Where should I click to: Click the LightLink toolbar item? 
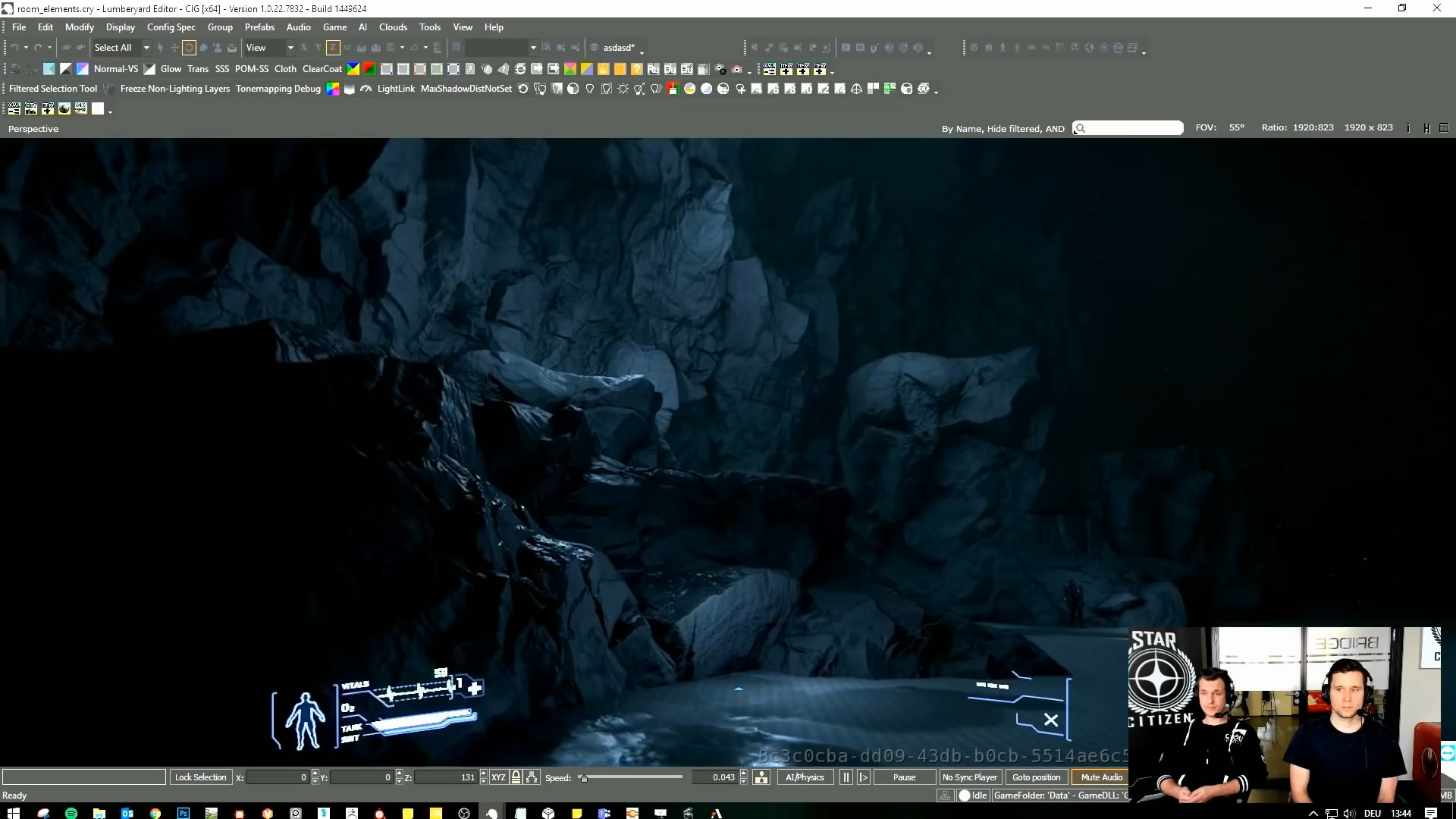(x=395, y=89)
